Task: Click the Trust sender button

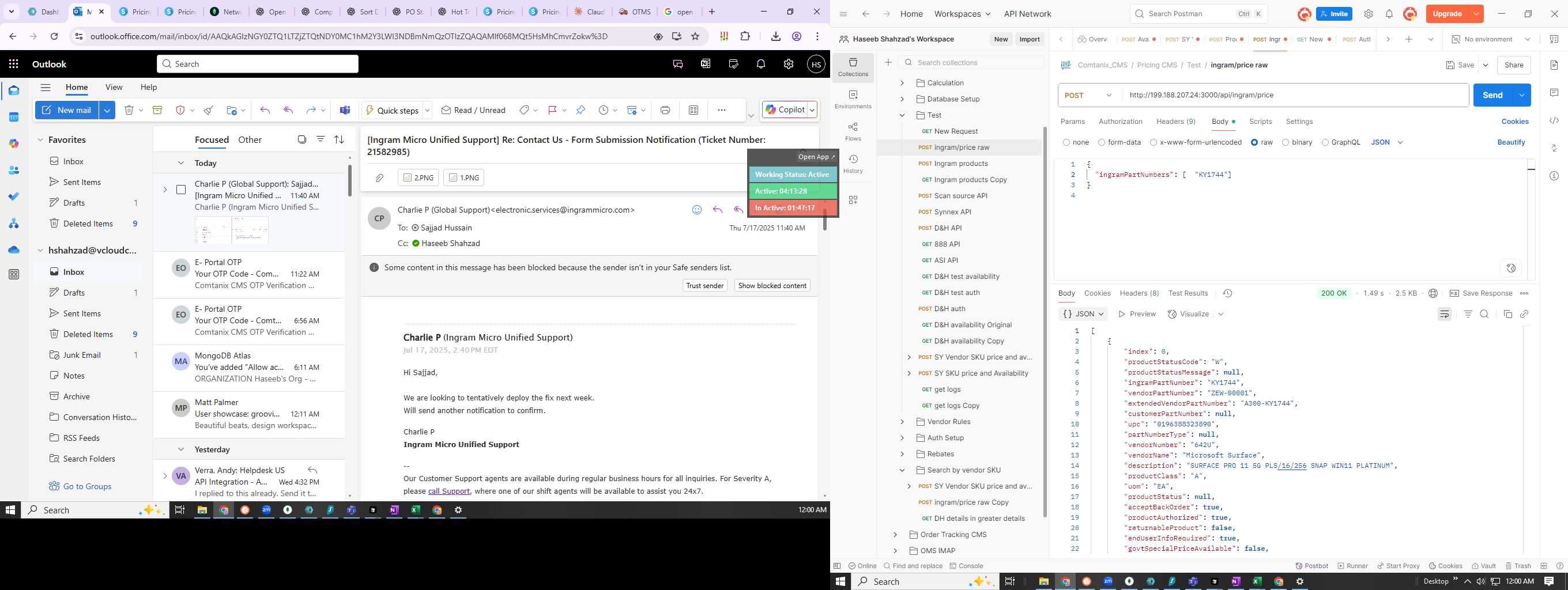Action: [x=705, y=285]
